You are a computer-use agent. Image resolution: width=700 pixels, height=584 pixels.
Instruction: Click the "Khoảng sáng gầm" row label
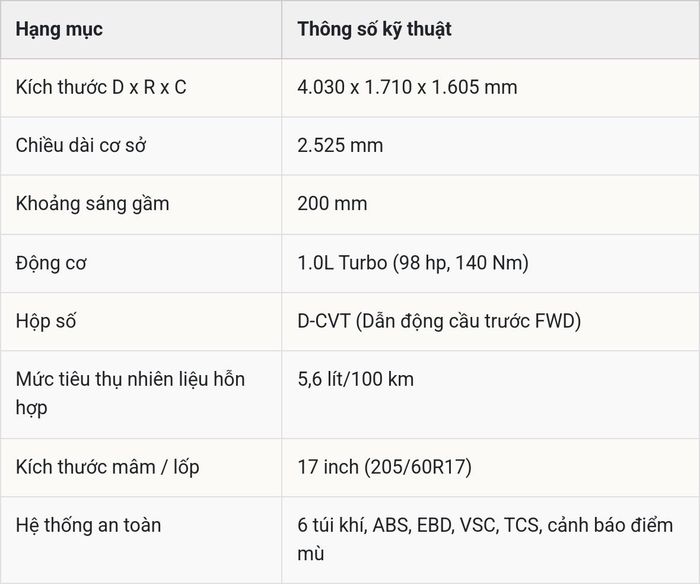point(92,204)
